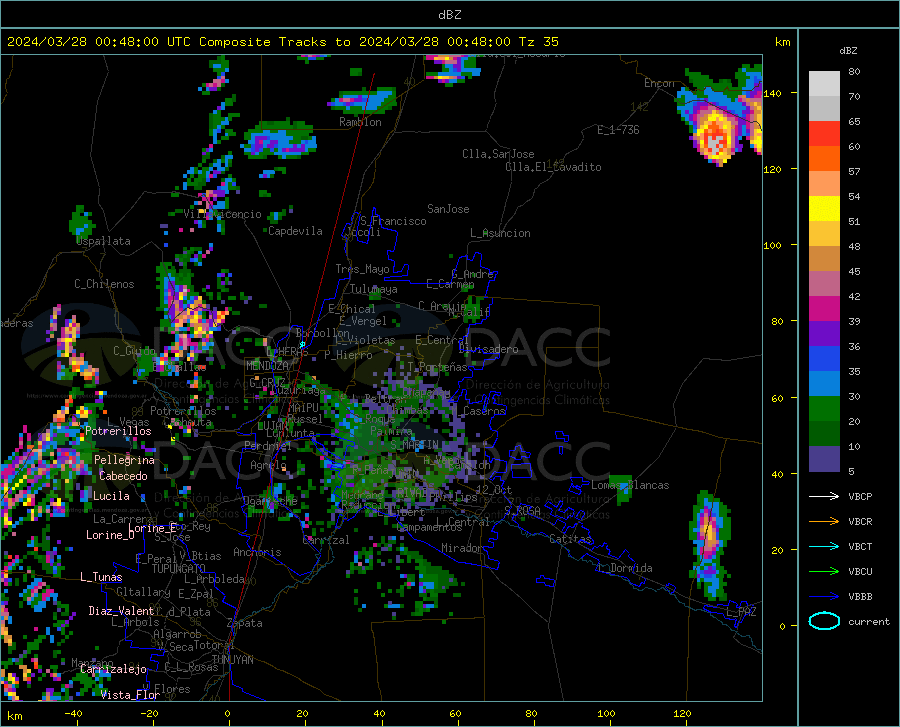900x727 pixels.
Task: Click the Tulumaya place label
Action: coord(374,289)
